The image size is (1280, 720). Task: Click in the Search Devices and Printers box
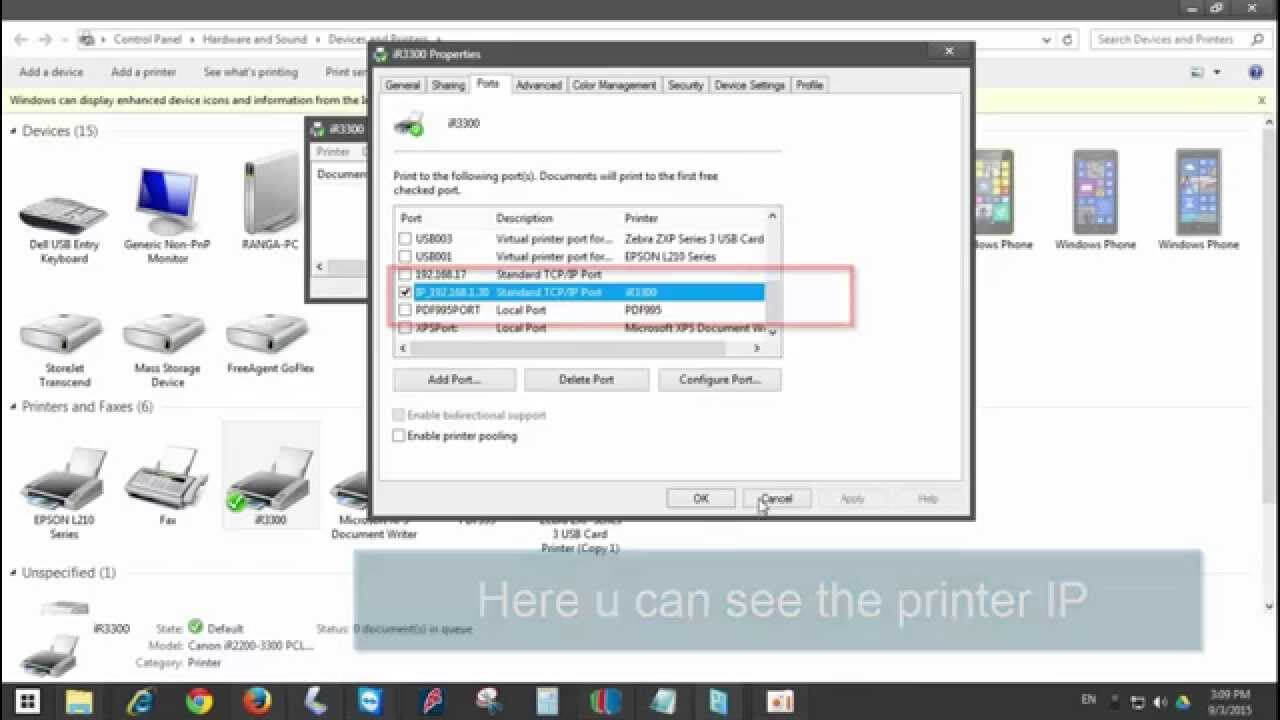(1170, 38)
